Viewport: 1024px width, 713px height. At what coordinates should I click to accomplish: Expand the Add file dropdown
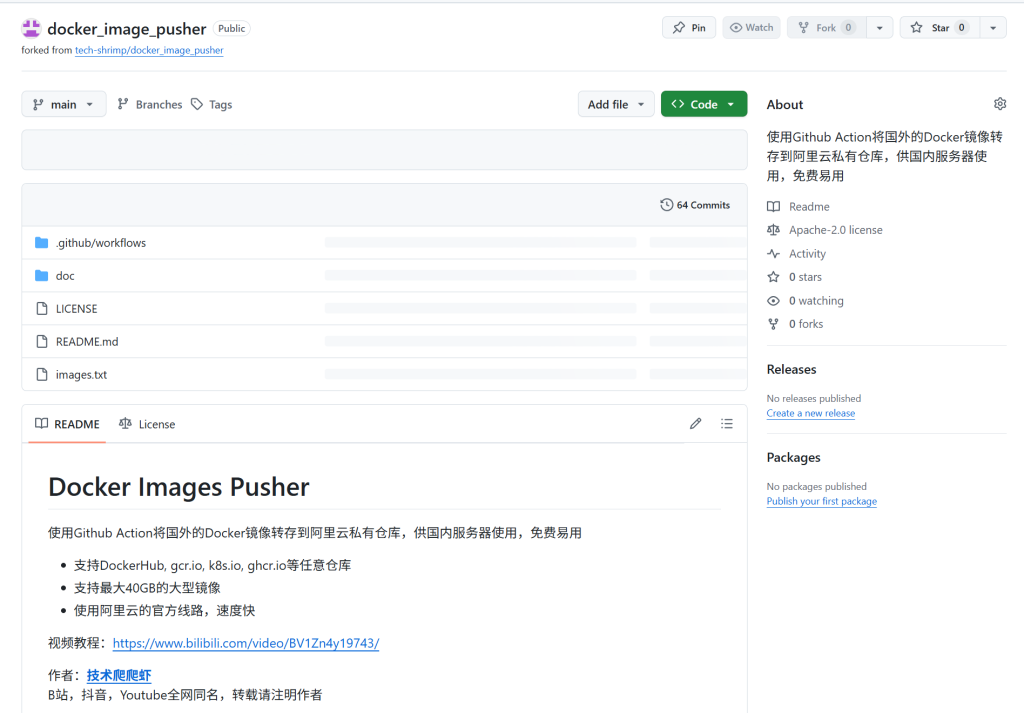coord(616,104)
